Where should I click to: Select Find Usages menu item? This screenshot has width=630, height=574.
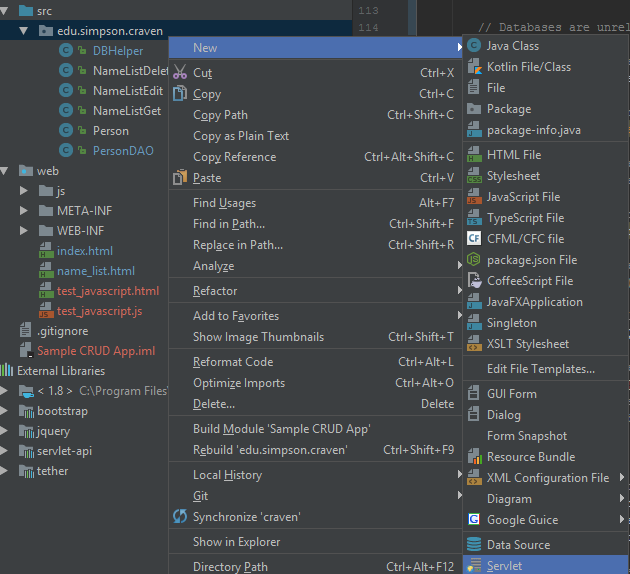pos(315,203)
